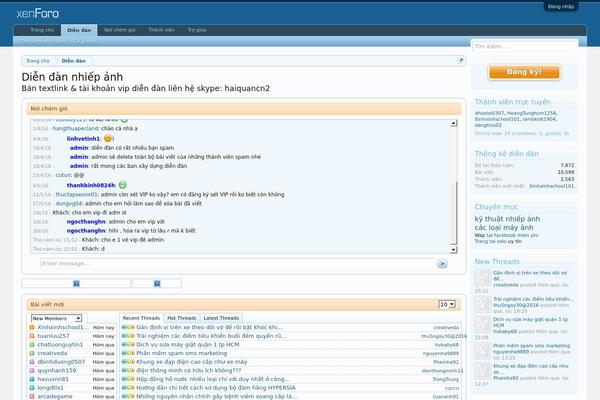Open the posts count dropdown showing 10

click(447, 304)
